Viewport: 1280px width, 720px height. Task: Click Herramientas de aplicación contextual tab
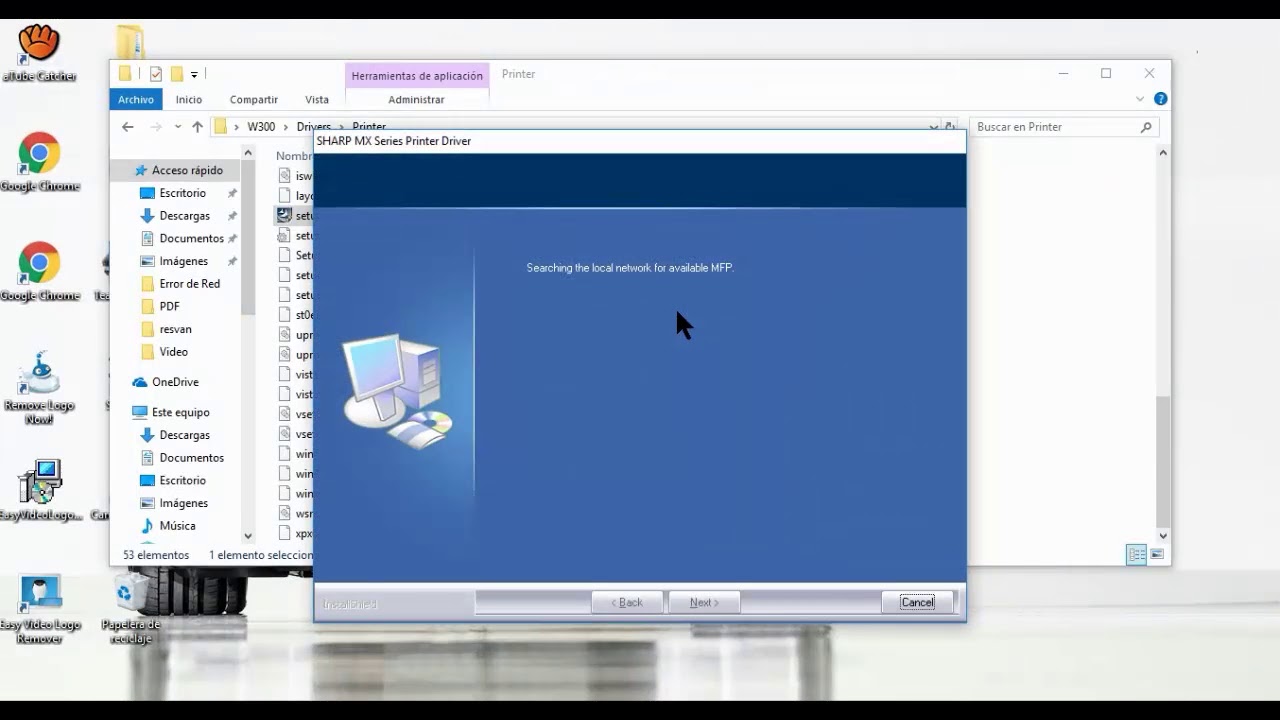click(417, 75)
